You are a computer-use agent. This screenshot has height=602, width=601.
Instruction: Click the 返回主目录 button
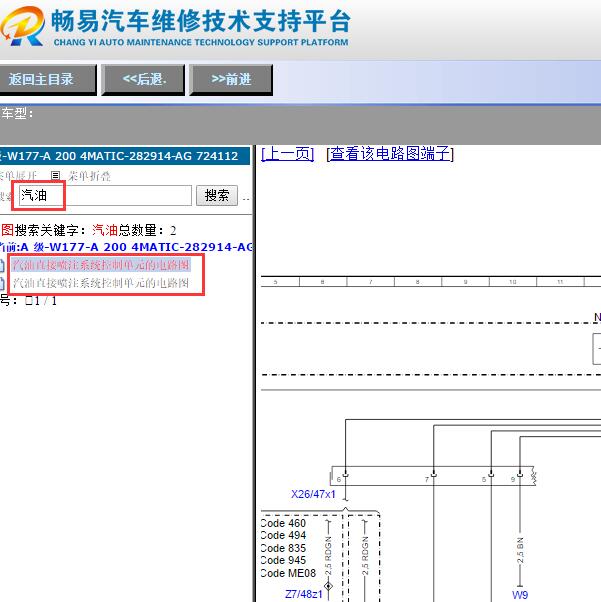coord(47,79)
